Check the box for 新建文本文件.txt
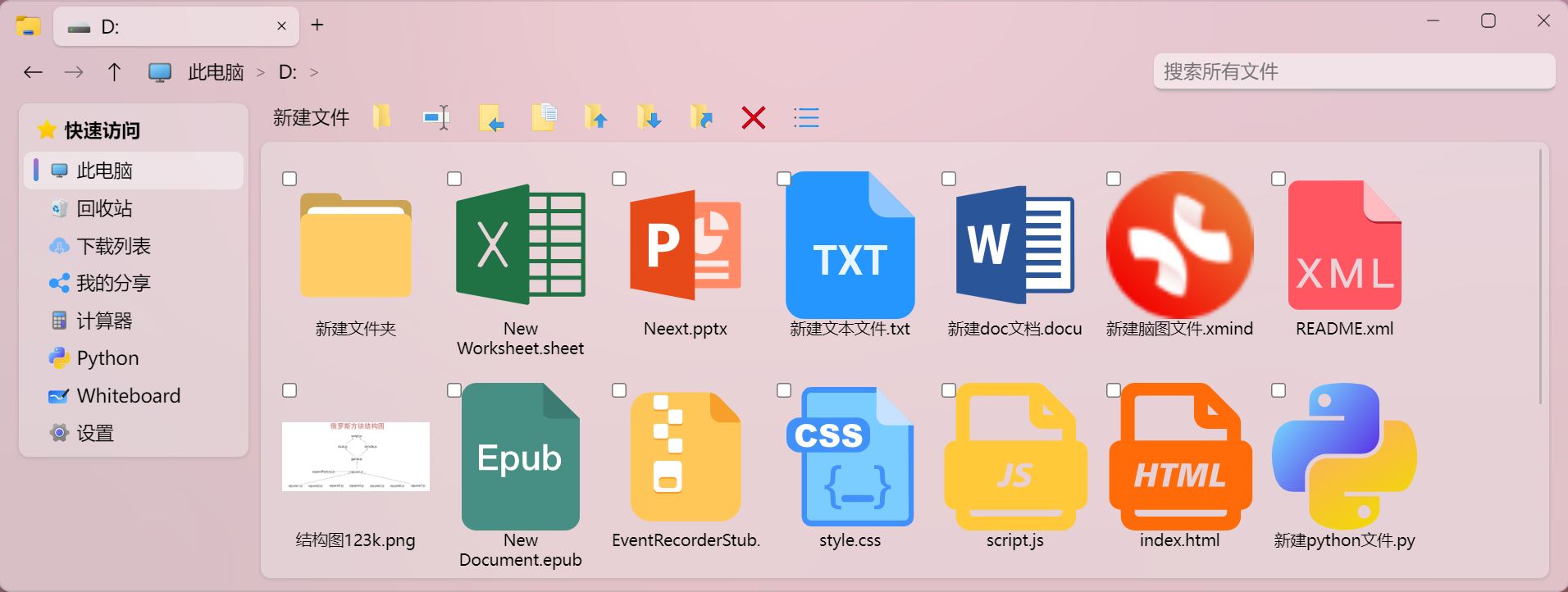This screenshot has height=592, width=1568. tap(784, 179)
